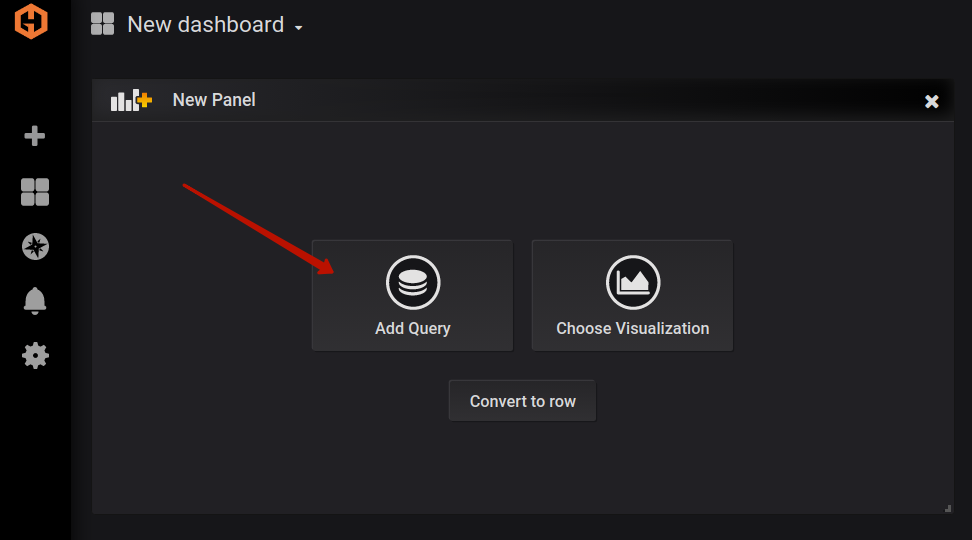972x540 pixels.
Task: Click the New Panel title text
Action: [x=214, y=100]
